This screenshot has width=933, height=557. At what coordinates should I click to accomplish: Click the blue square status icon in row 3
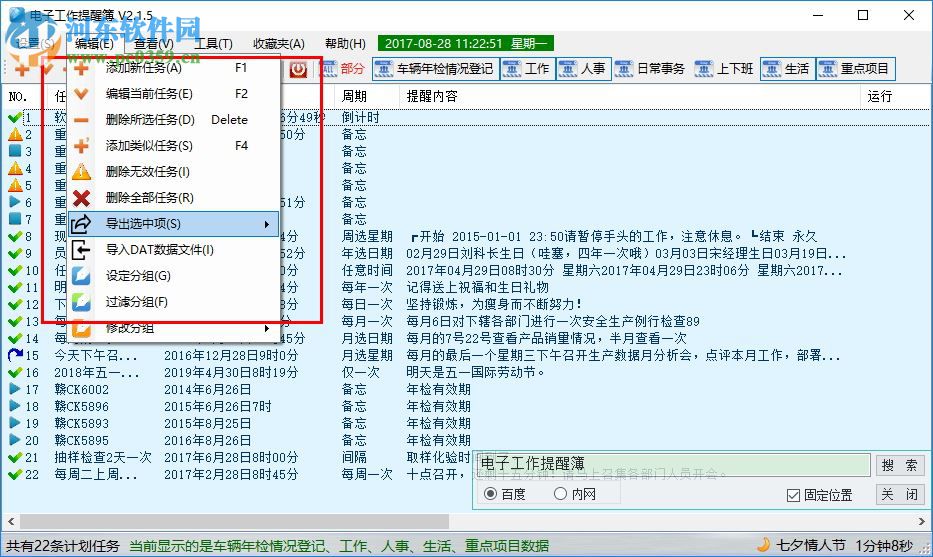[15, 151]
